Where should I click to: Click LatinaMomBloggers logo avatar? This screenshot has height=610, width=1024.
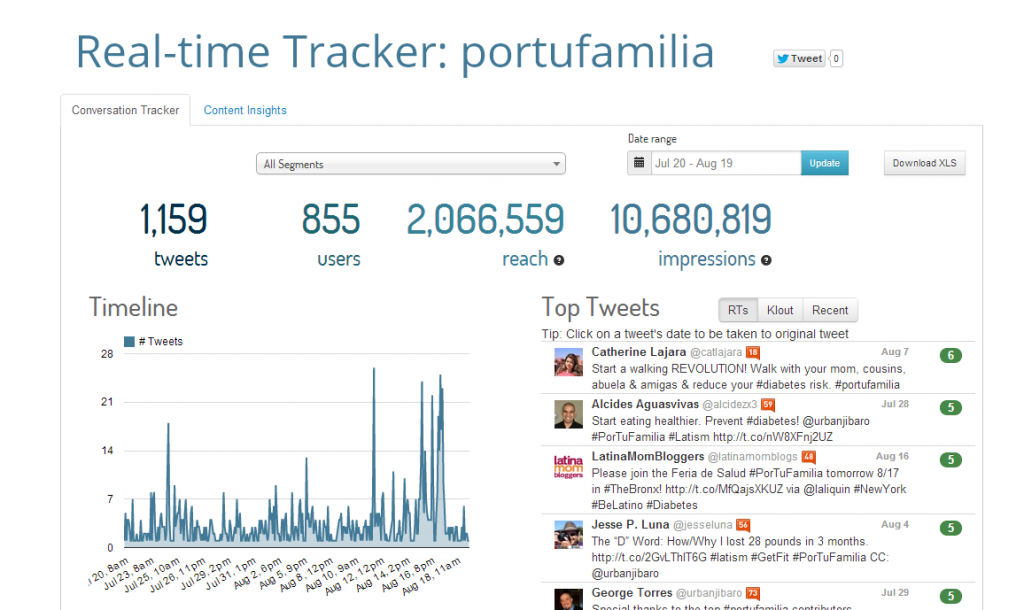click(568, 466)
